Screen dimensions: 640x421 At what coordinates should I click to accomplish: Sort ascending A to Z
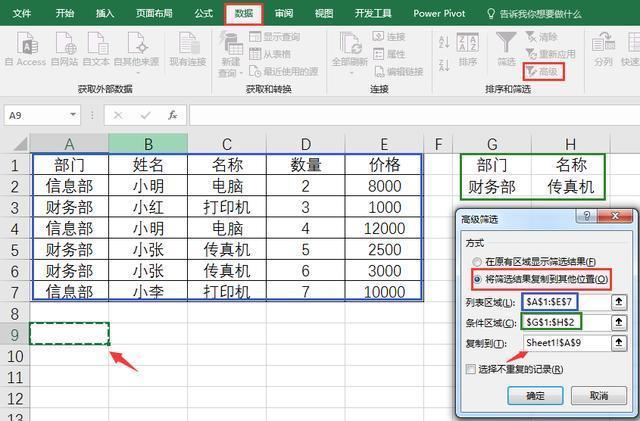click(x=444, y=41)
